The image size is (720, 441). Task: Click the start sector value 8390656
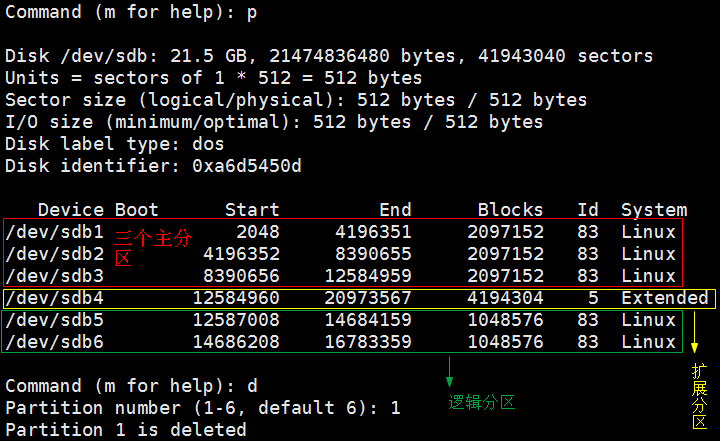pos(241,276)
